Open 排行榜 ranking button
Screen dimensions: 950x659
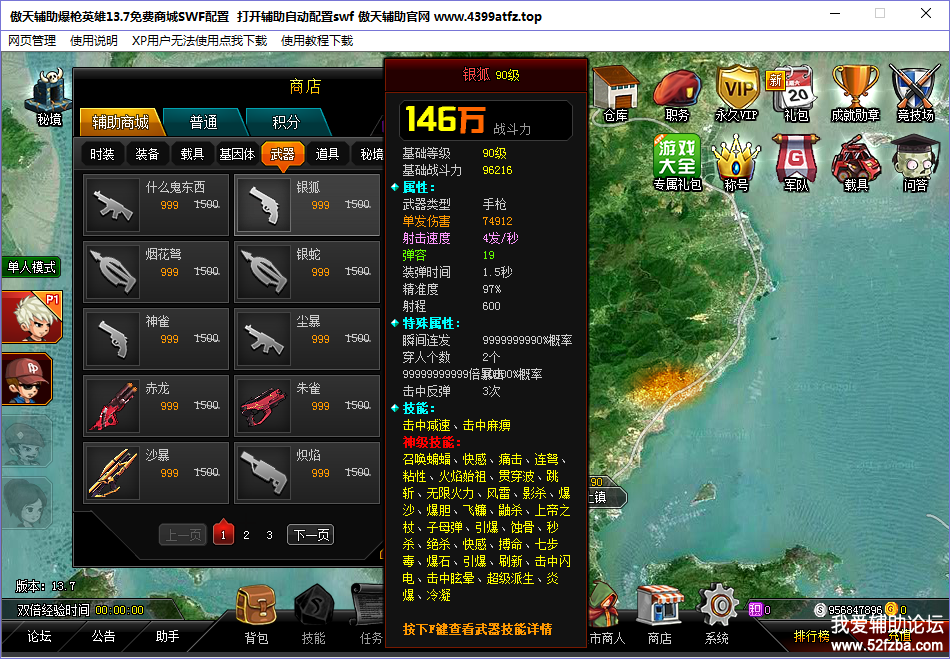(x=812, y=636)
